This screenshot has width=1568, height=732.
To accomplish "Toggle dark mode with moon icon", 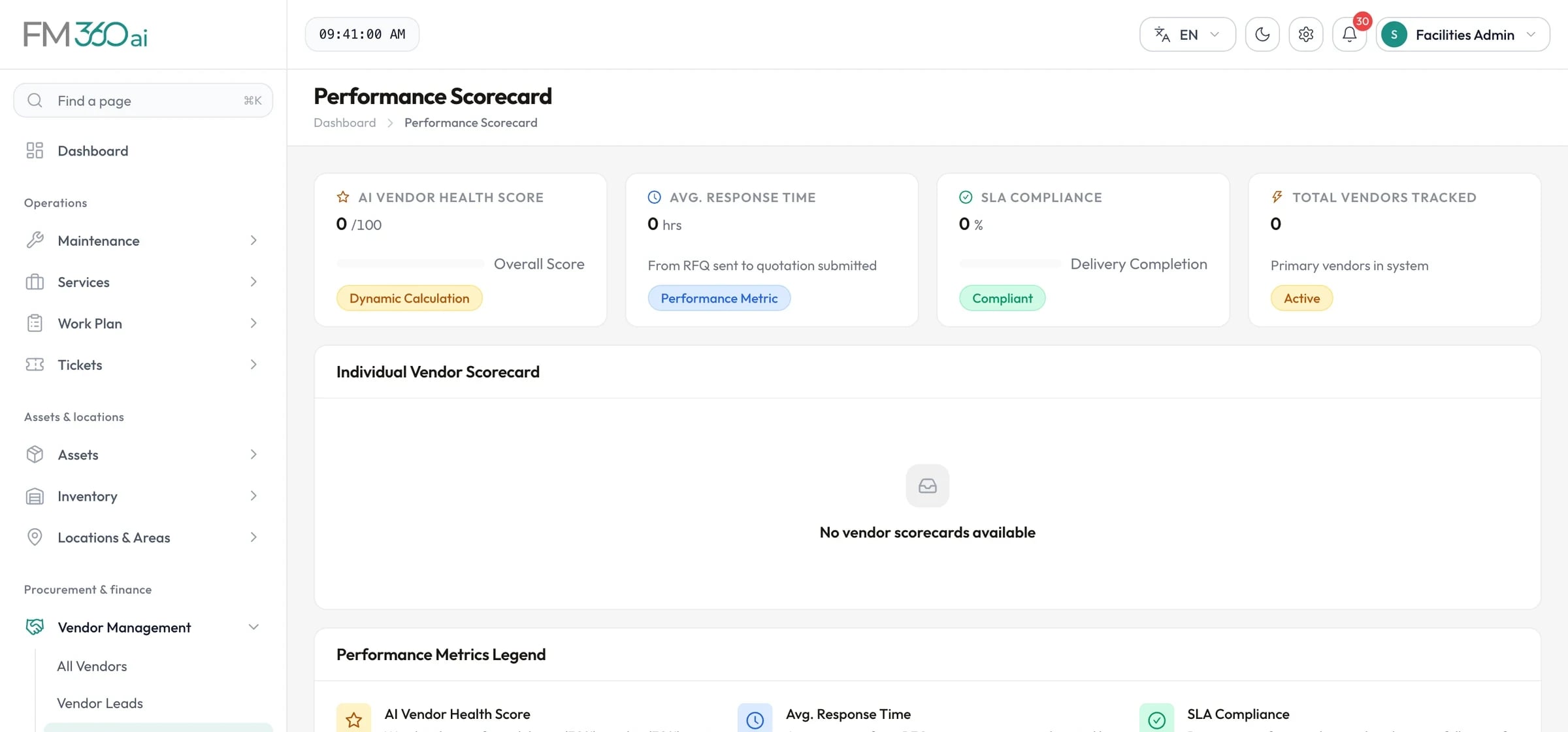I will (1262, 34).
